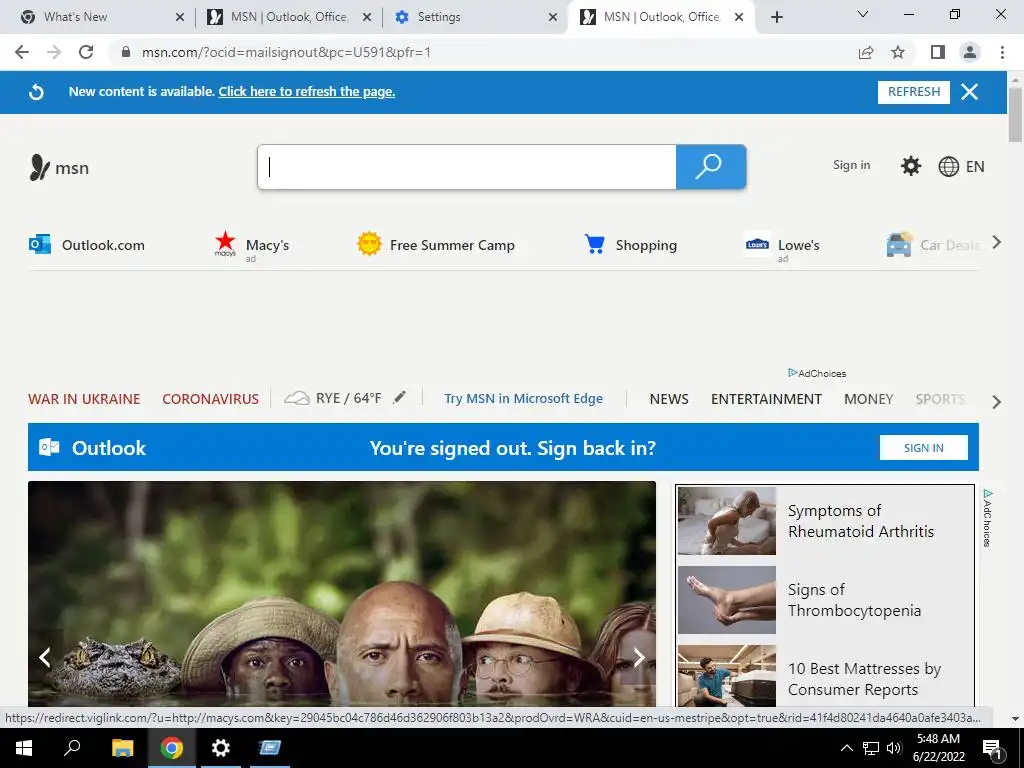Click the volume speaker tray icon

tap(894, 748)
